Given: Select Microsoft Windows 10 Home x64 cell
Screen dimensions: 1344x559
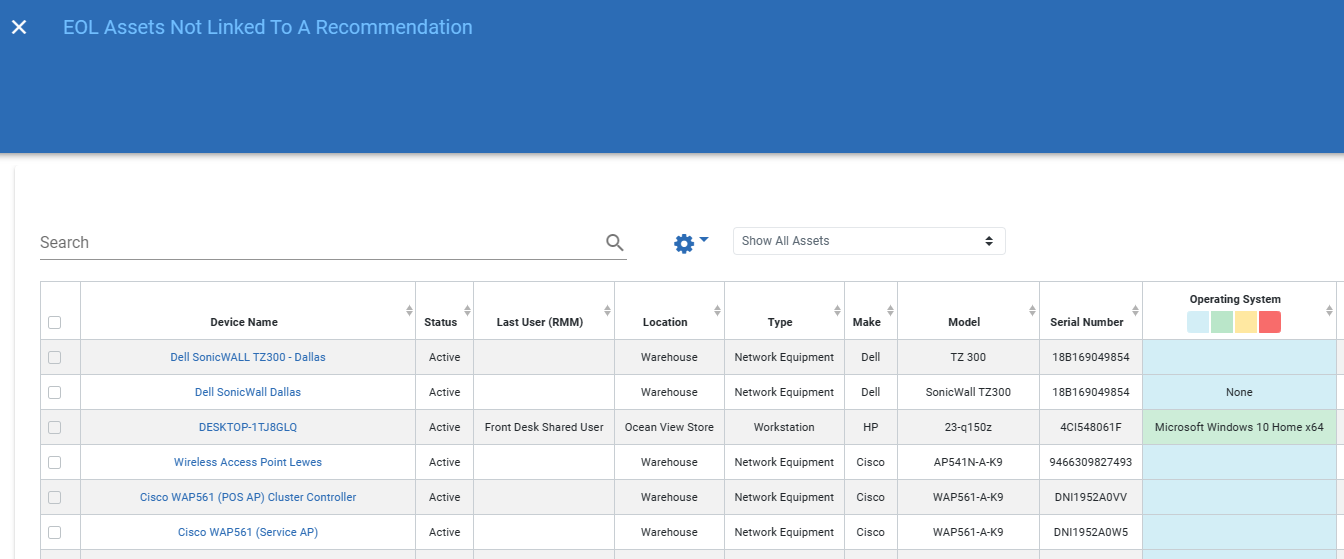Looking at the screenshot, I should 1239,427.
